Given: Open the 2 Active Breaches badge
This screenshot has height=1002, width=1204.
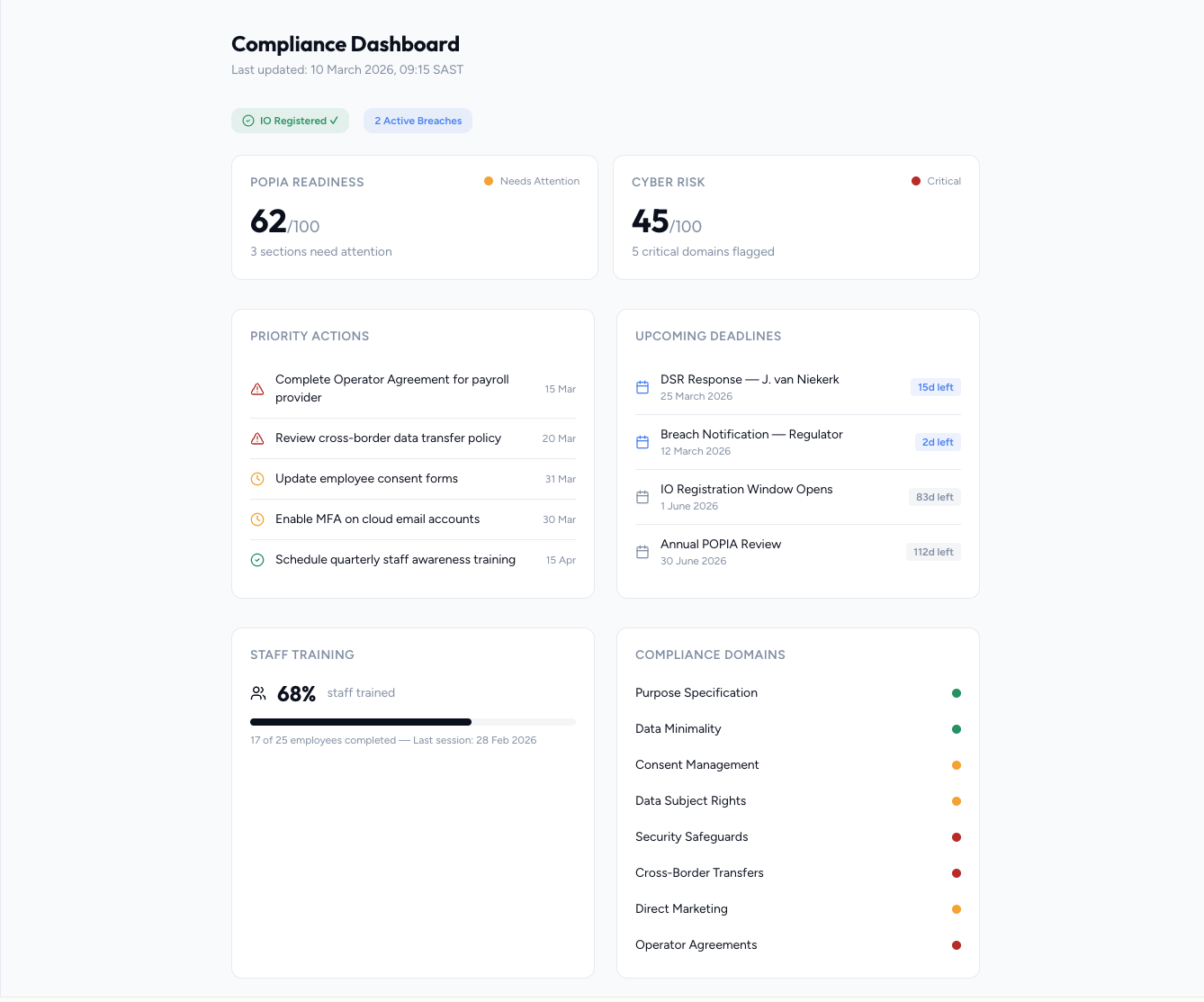Looking at the screenshot, I should 418,121.
